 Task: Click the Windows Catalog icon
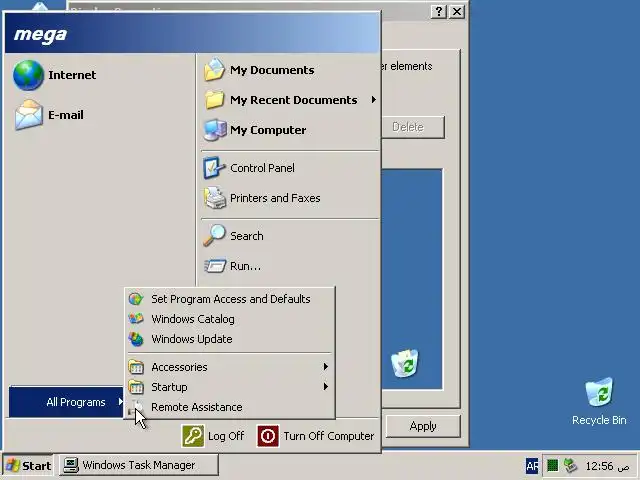point(136,319)
